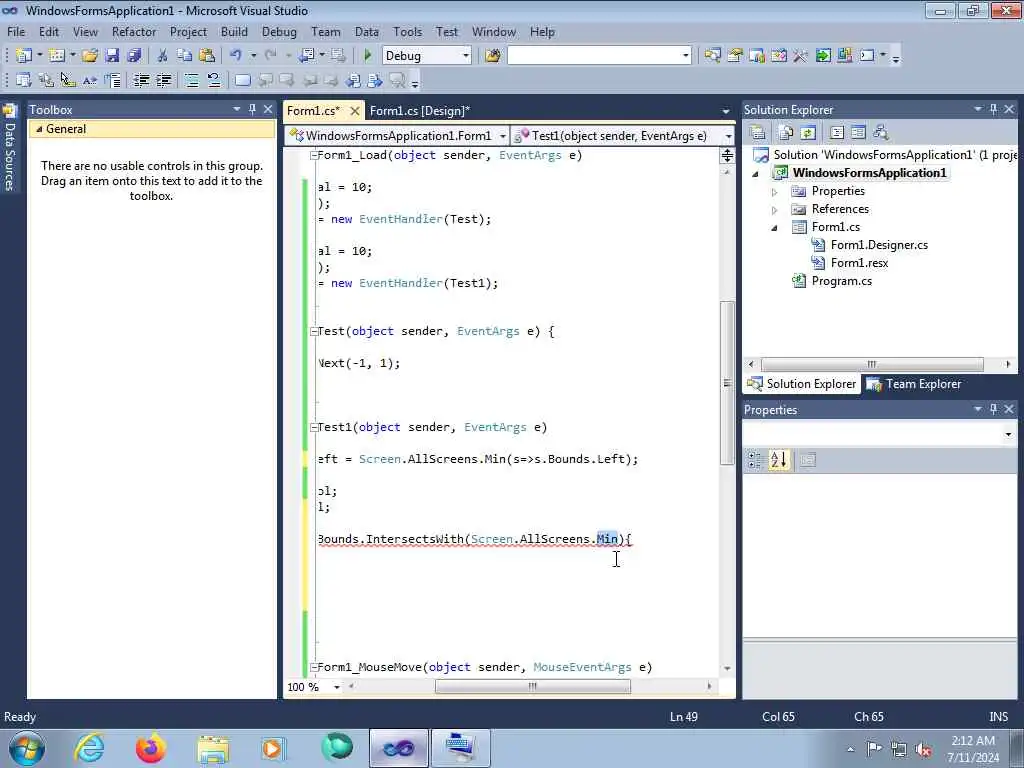The width and height of the screenshot is (1024, 768).
Task: Open the Refactor menu
Action: [134, 31]
